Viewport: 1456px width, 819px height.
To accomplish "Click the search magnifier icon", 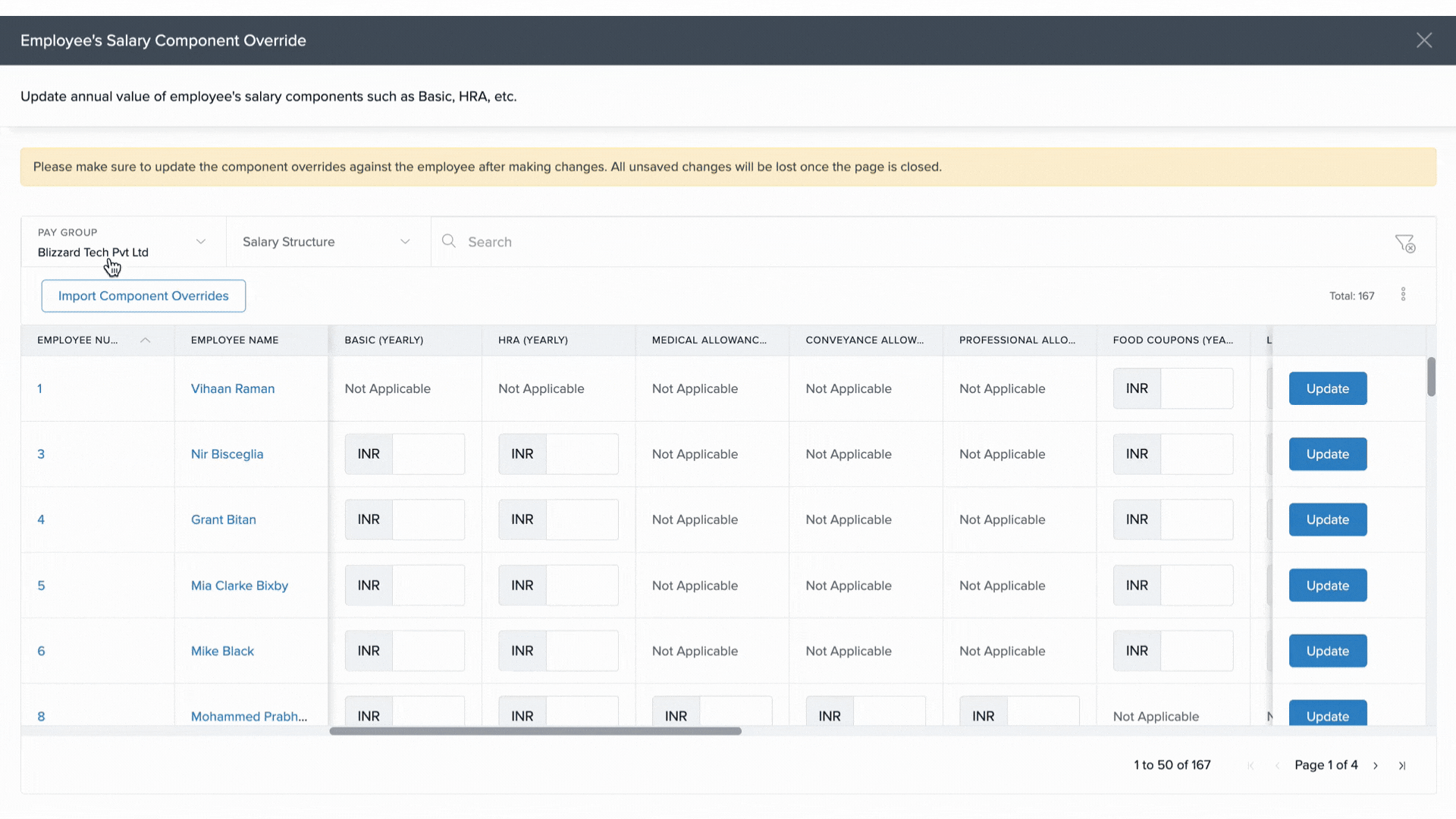I will click(449, 241).
